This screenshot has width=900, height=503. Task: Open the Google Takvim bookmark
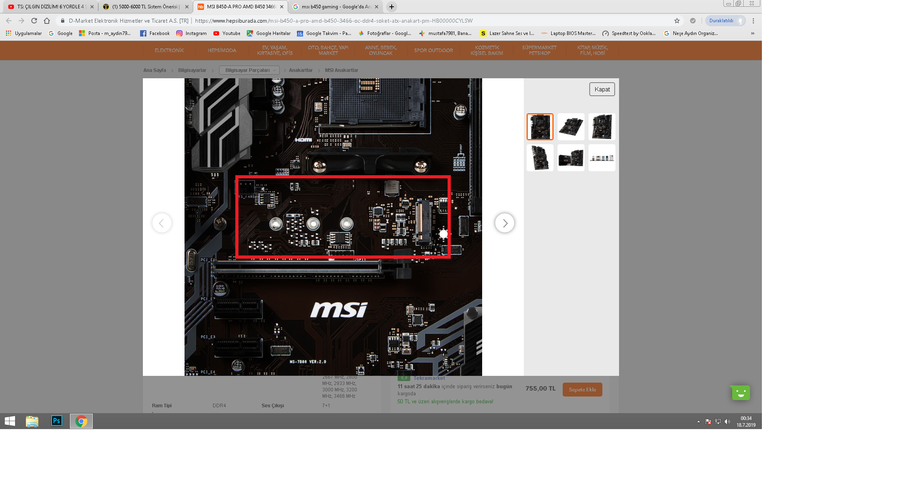click(324, 33)
